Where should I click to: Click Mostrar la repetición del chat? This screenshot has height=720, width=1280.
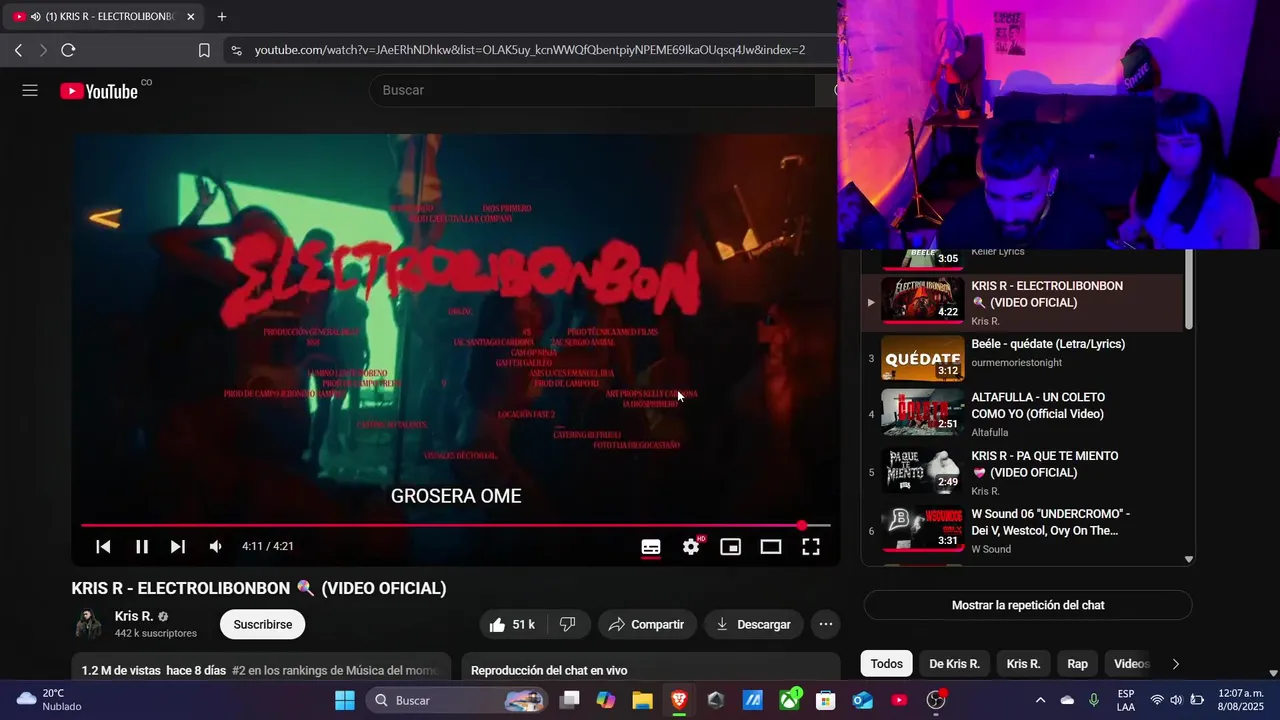point(1028,605)
